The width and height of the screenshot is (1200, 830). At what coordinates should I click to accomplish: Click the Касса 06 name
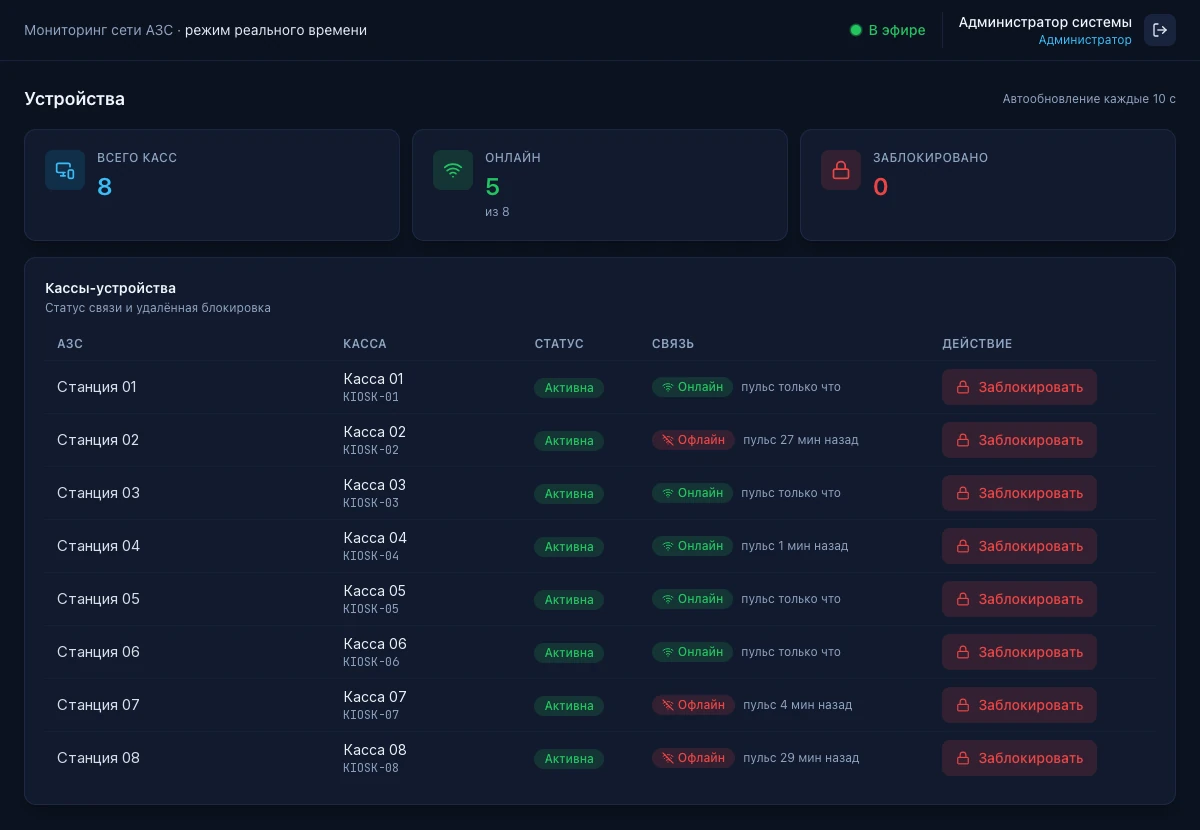point(375,644)
